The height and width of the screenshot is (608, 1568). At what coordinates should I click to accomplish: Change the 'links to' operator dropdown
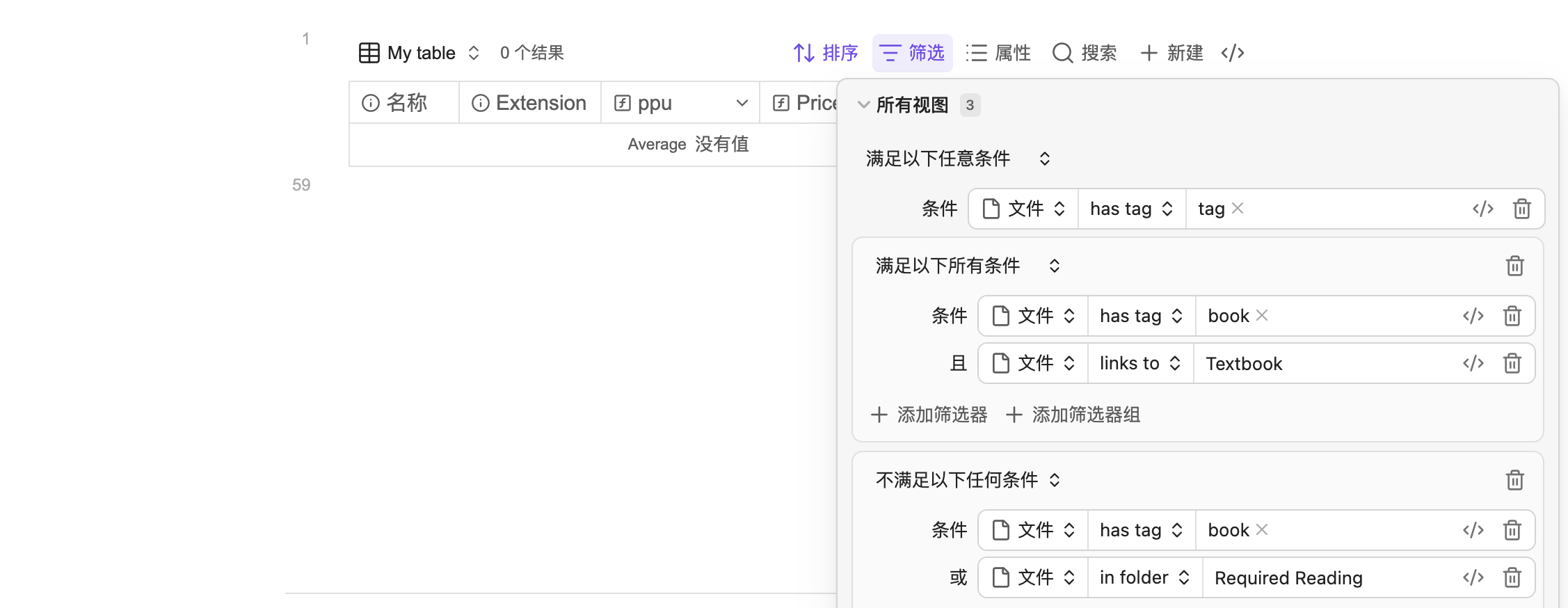tap(1141, 363)
